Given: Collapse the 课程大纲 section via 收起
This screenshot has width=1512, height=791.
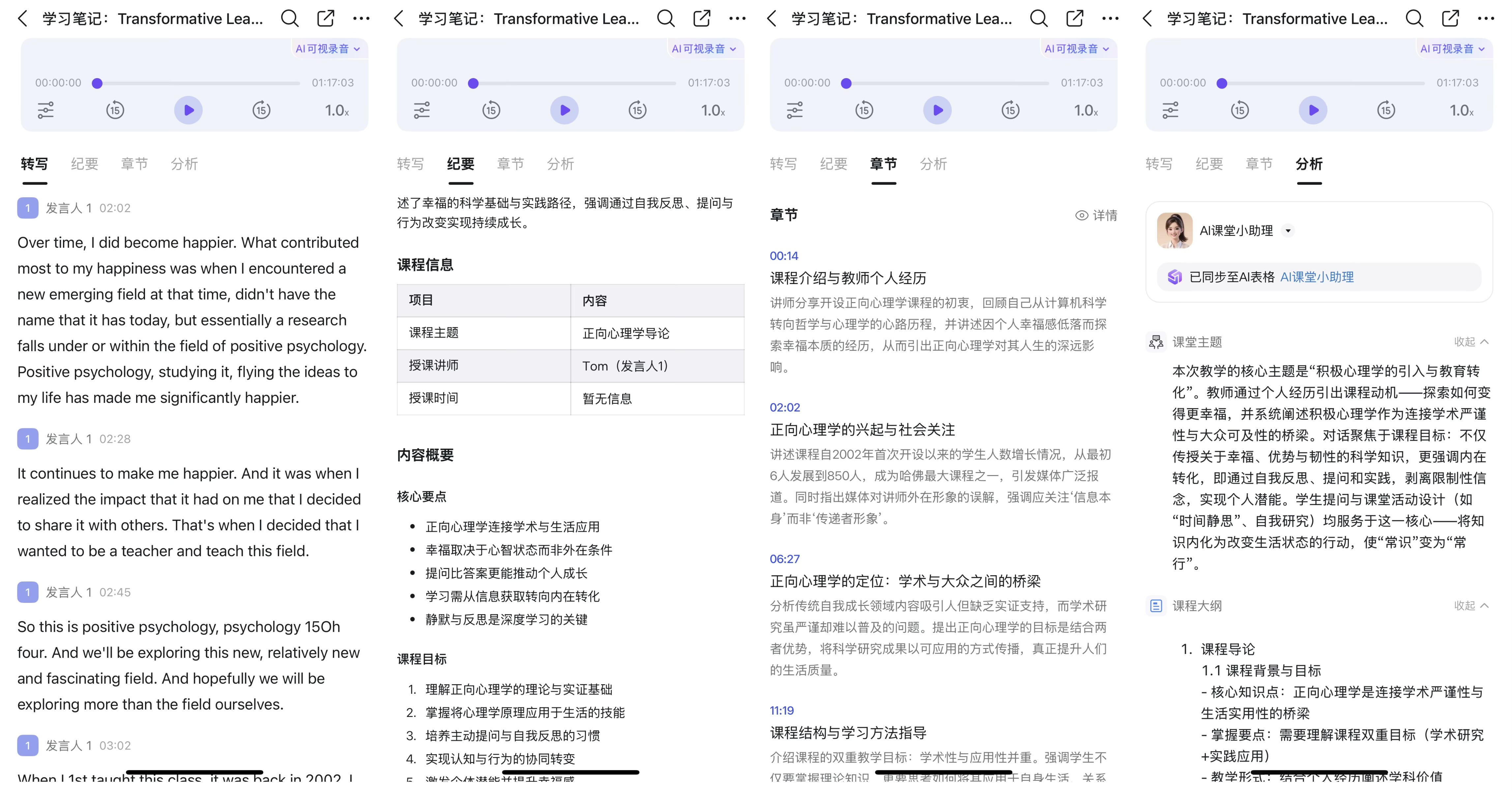Looking at the screenshot, I should (x=1471, y=606).
